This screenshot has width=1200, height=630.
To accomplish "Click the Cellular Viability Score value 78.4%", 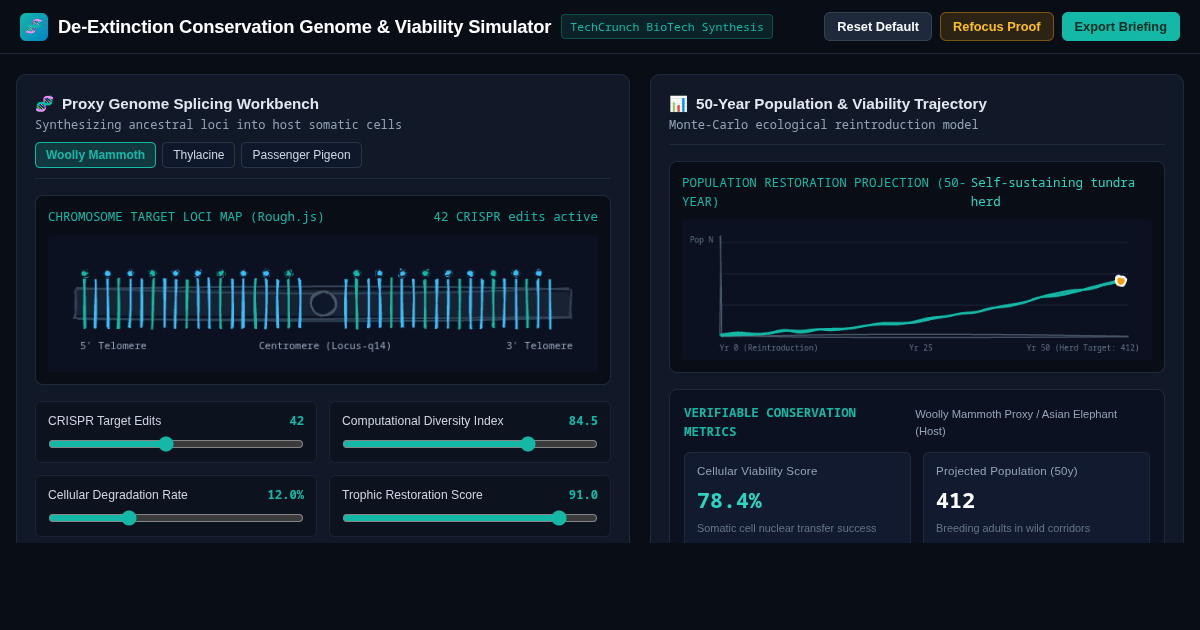I will click(729, 500).
